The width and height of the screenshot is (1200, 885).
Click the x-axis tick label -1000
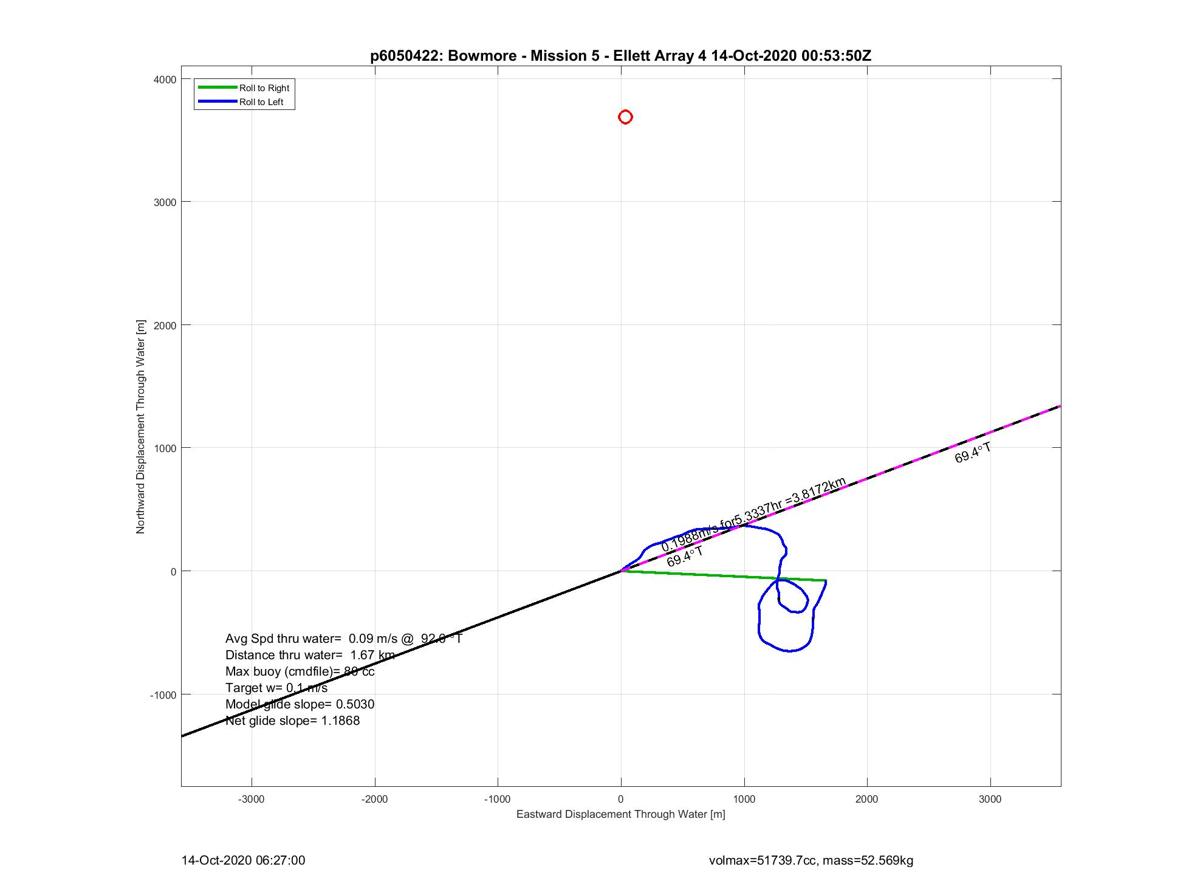tap(498, 799)
